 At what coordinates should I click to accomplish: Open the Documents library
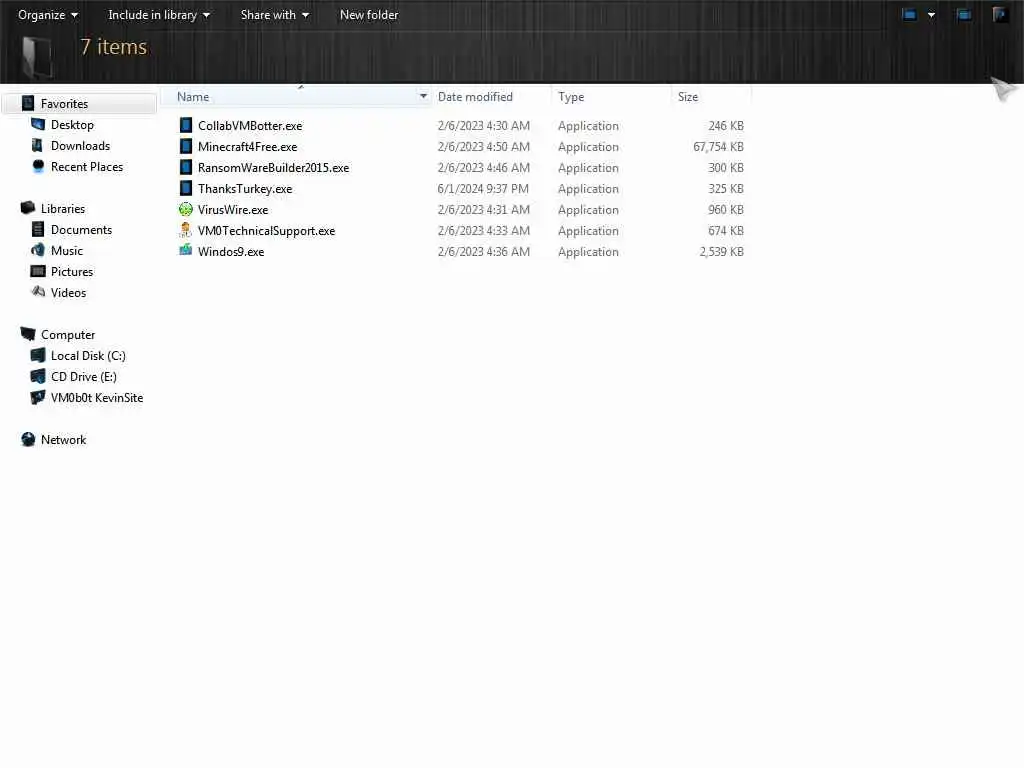pyautogui.click(x=82, y=229)
